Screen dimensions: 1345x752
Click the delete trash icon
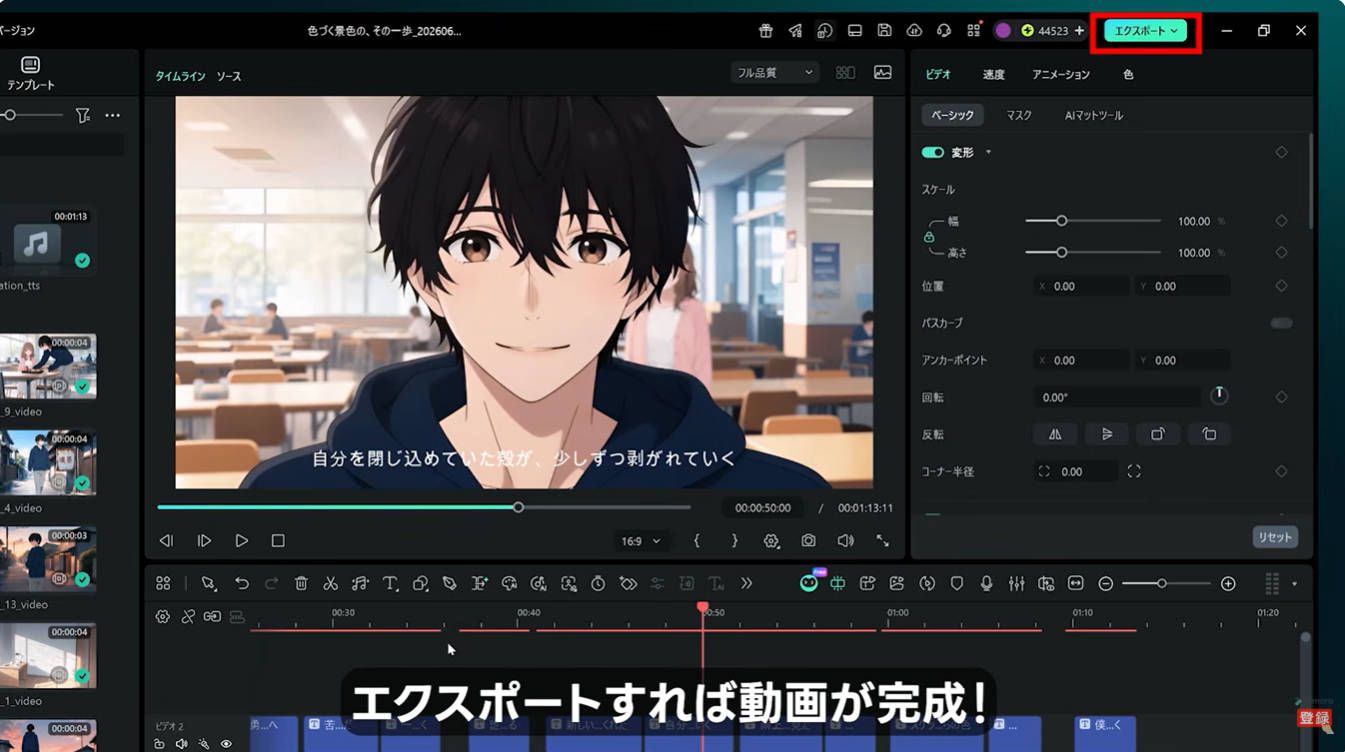(301, 583)
